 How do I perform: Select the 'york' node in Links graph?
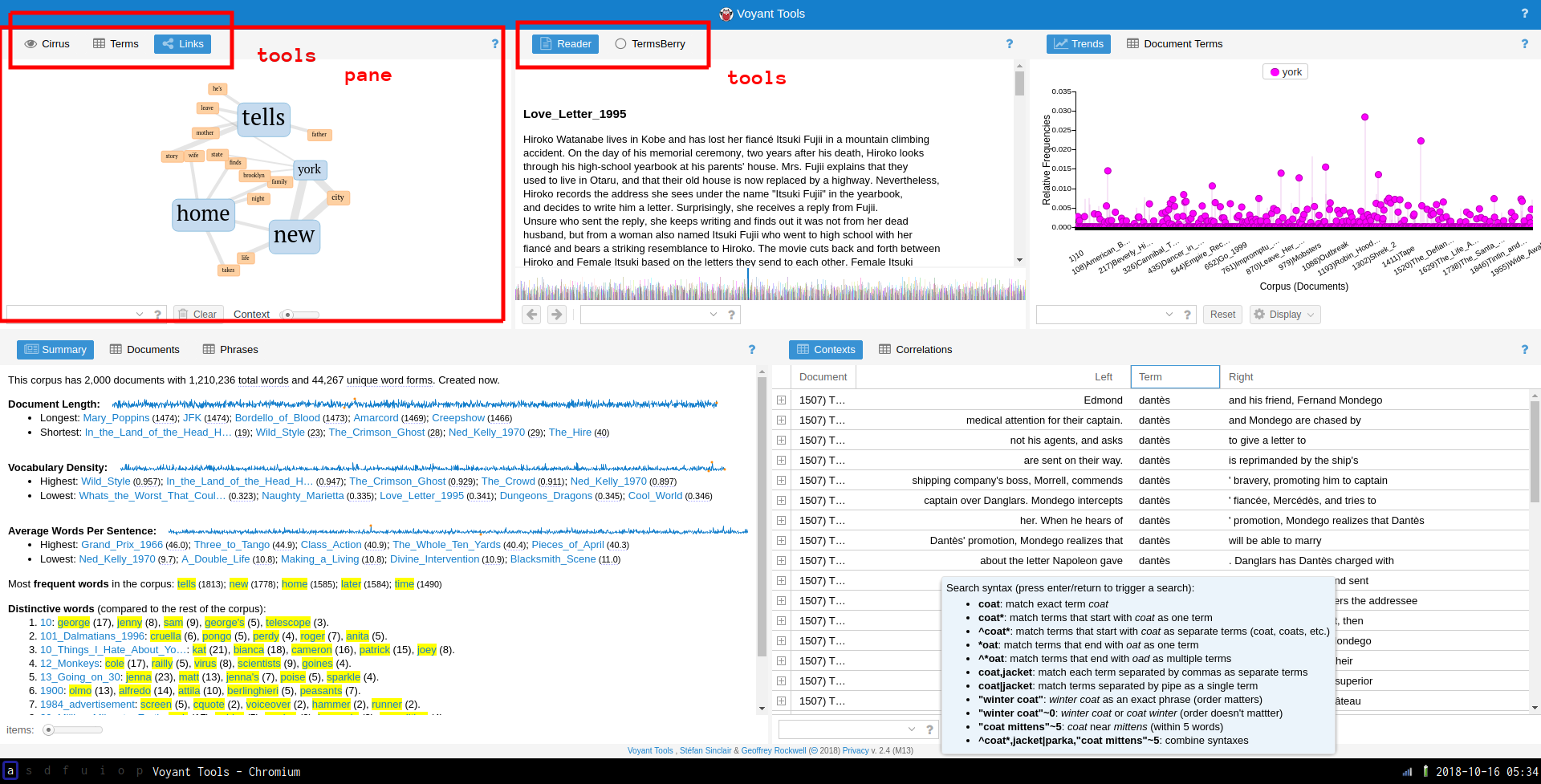click(309, 170)
